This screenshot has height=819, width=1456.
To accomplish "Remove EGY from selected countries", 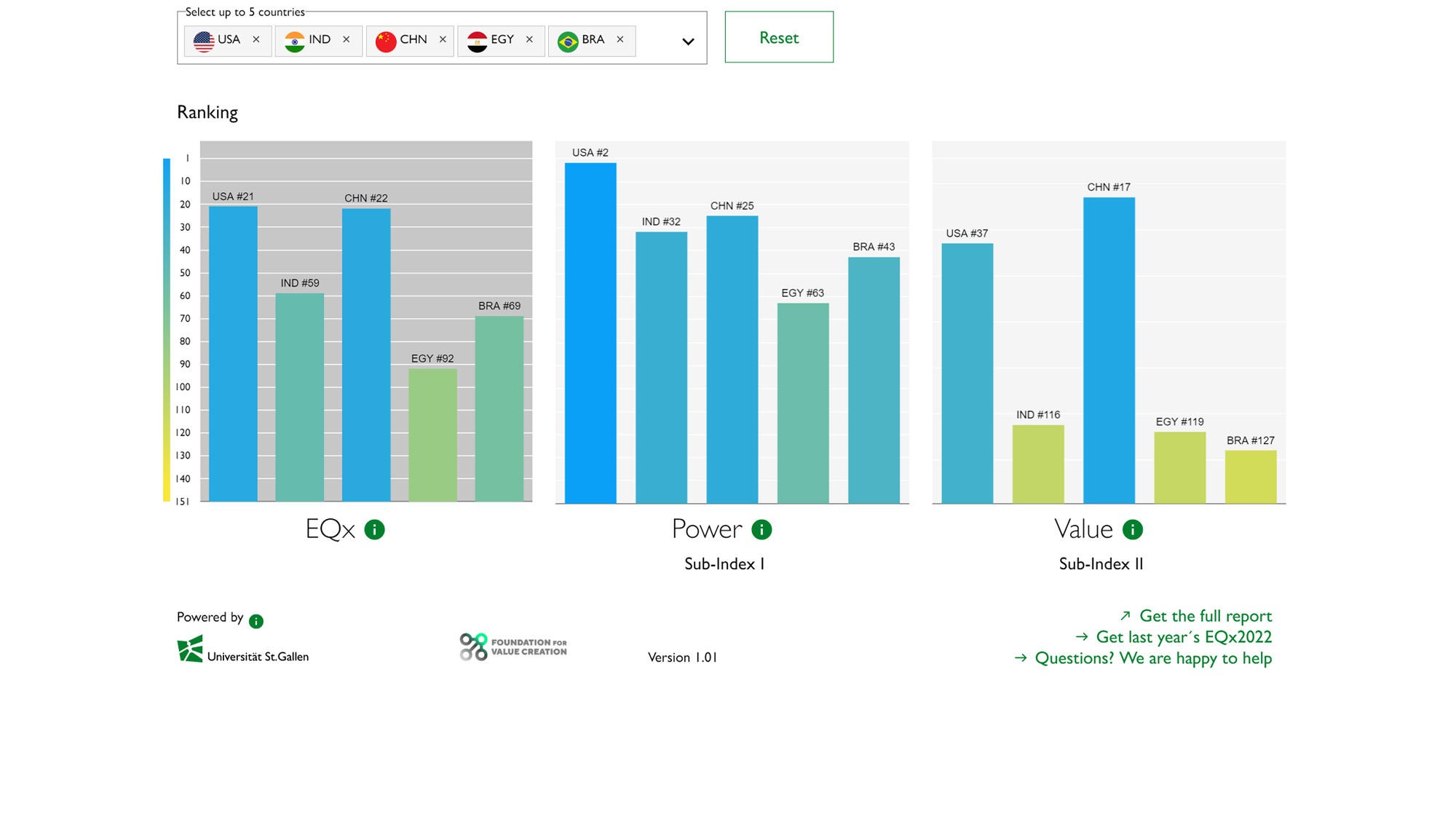I will [x=529, y=40].
